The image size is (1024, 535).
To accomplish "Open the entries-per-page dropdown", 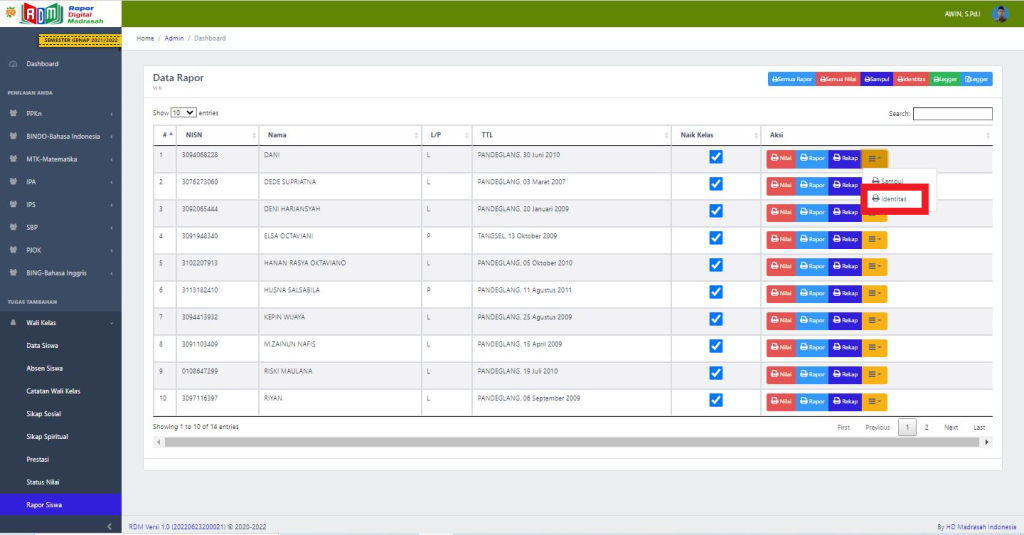I will pos(184,113).
